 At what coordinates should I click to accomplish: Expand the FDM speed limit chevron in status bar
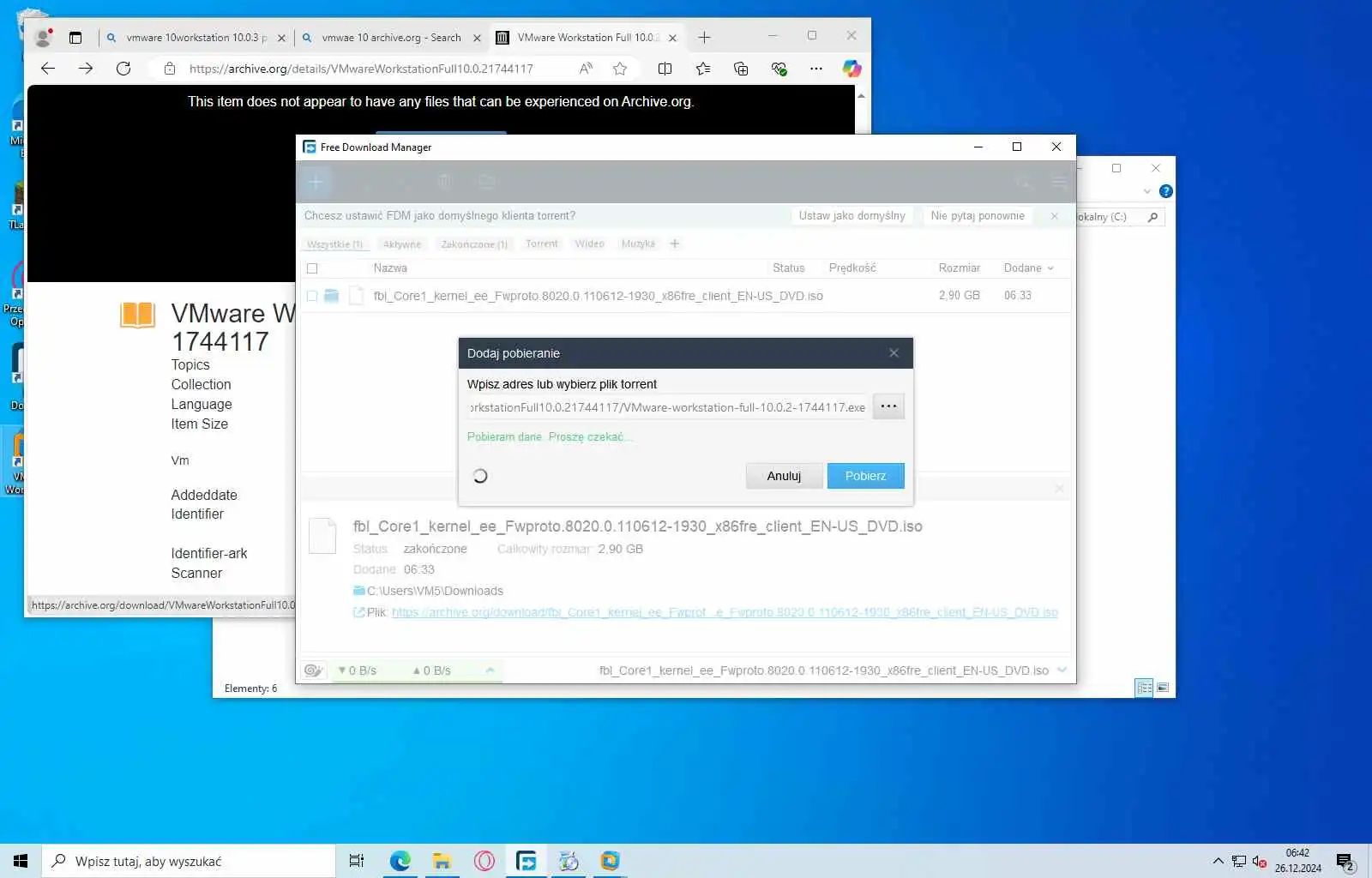490,671
